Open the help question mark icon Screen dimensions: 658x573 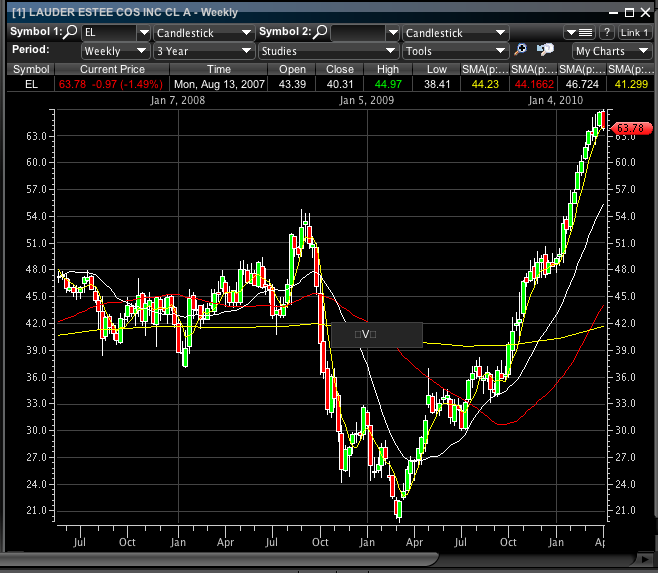[x=606, y=33]
